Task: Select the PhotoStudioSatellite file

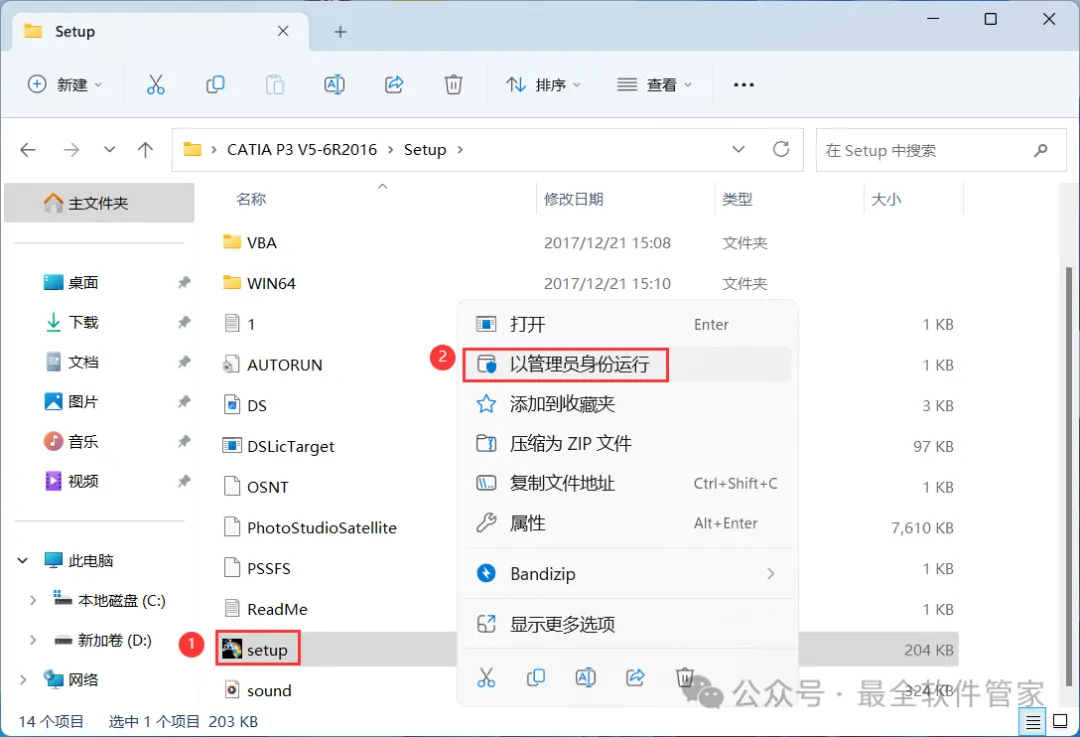Action: click(309, 528)
